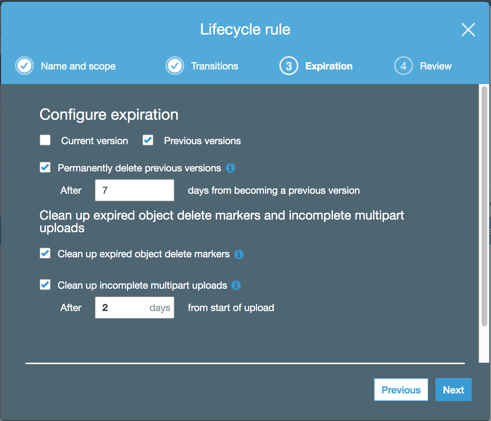
Task: Open info icon next to expired object delete markers
Action: [x=239, y=254]
